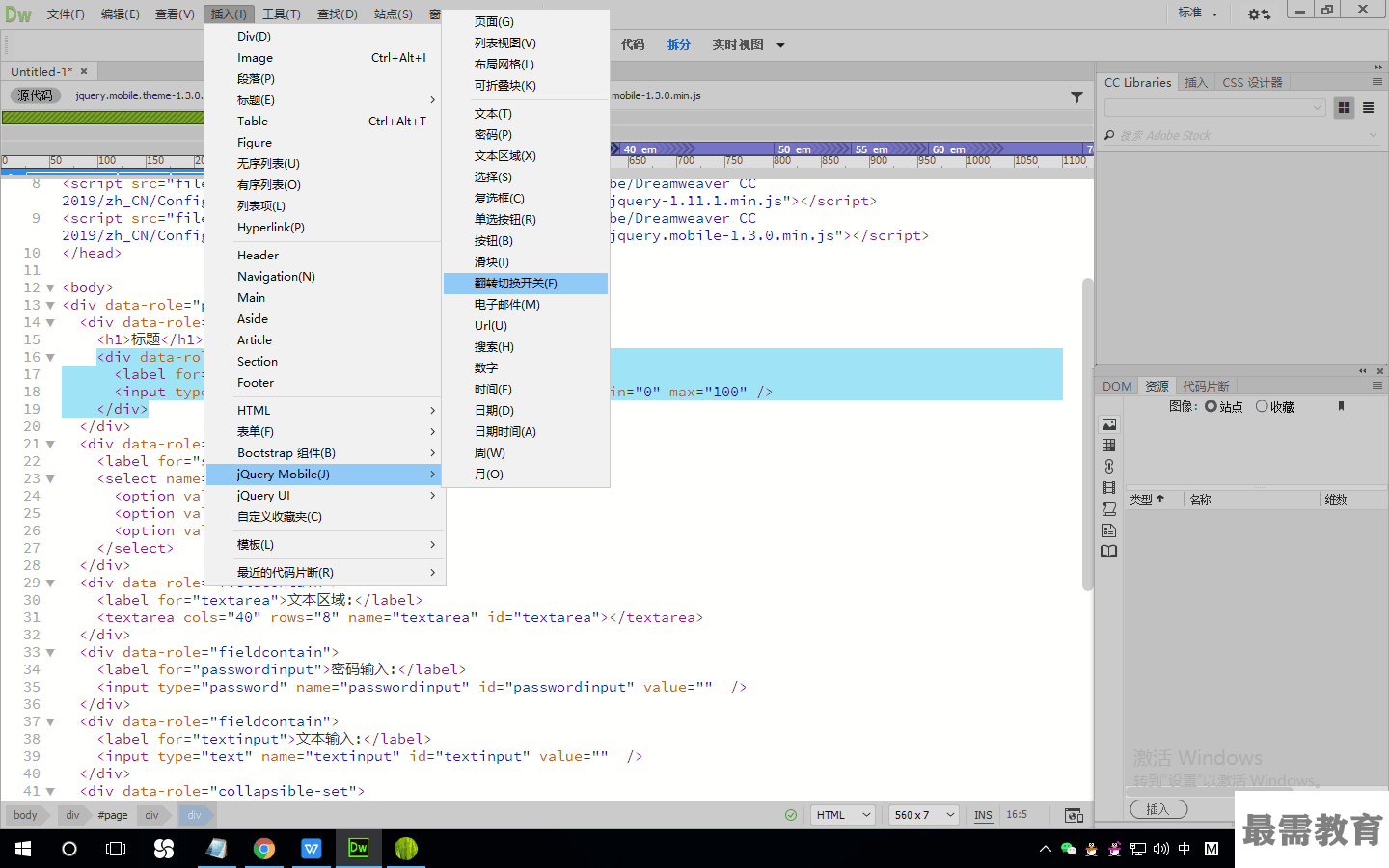Open Assets panel options menu
1389x868 pixels.
pyautogui.click(x=1377, y=386)
